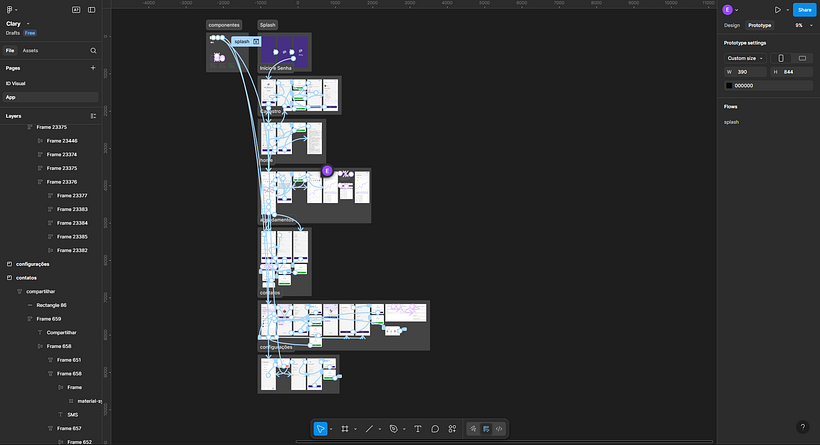Image resolution: width=820 pixels, height=445 pixels.
Task: Select the portrait device orientation
Action: (x=781, y=58)
